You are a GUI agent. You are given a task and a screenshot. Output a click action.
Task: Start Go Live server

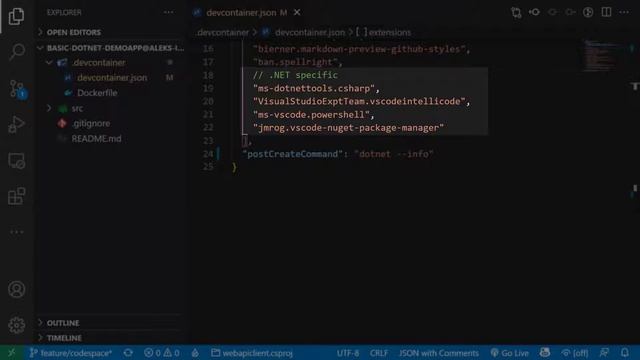pyautogui.click(x=509, y=353)
